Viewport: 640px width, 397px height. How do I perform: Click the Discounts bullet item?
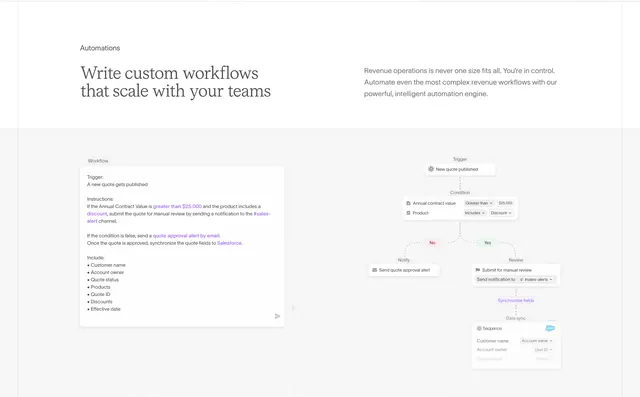point(100,302)
